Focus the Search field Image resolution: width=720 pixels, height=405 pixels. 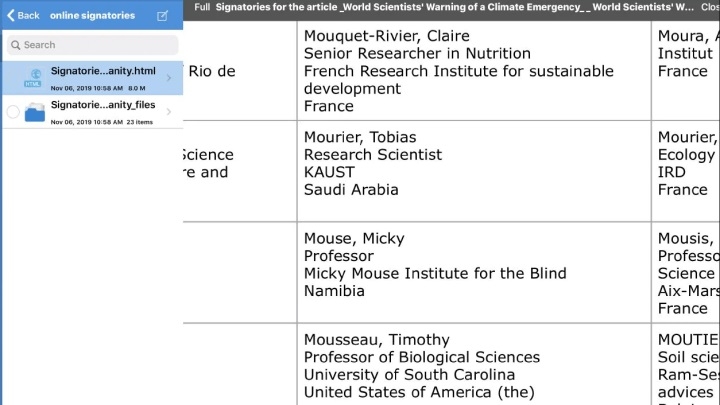pyautogui.click(x=93, y=45)
